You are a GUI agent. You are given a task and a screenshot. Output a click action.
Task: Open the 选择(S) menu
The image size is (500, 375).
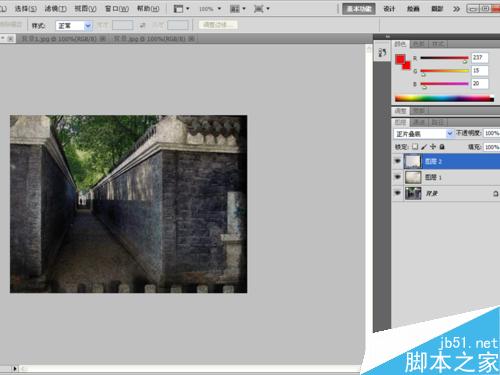click(x=25, y=9)
